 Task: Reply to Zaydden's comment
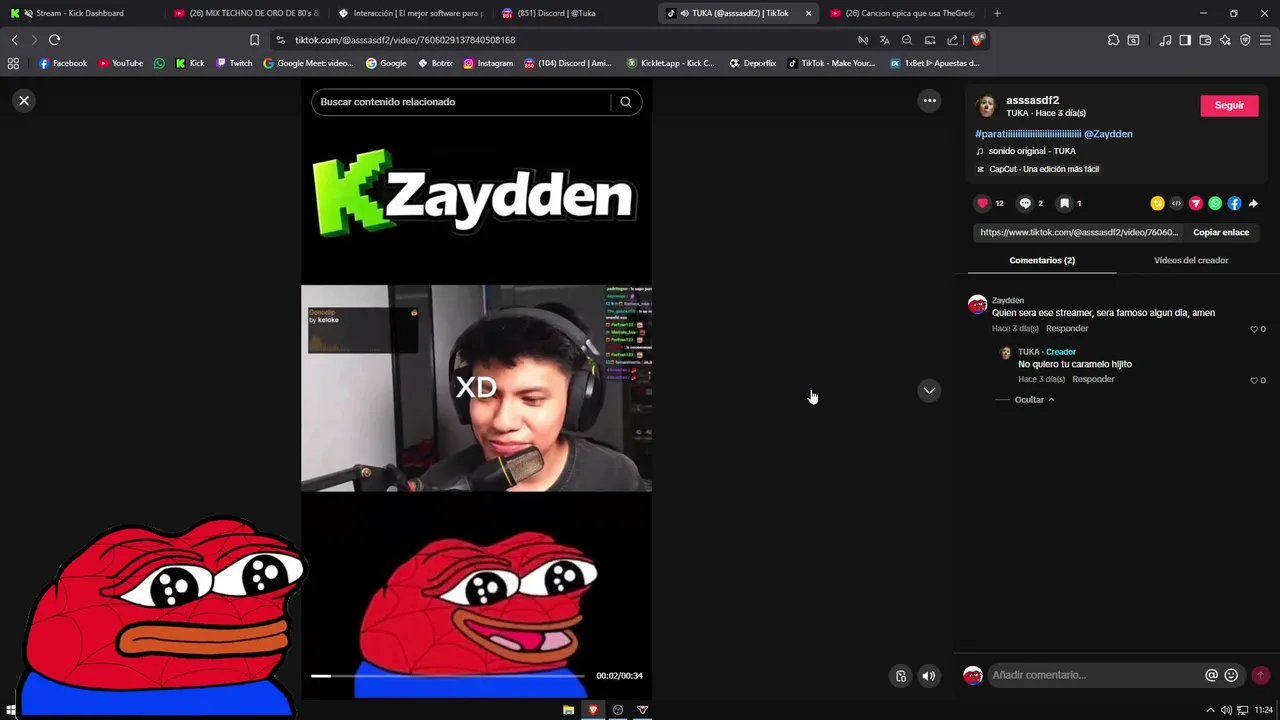click(1067, 329)
